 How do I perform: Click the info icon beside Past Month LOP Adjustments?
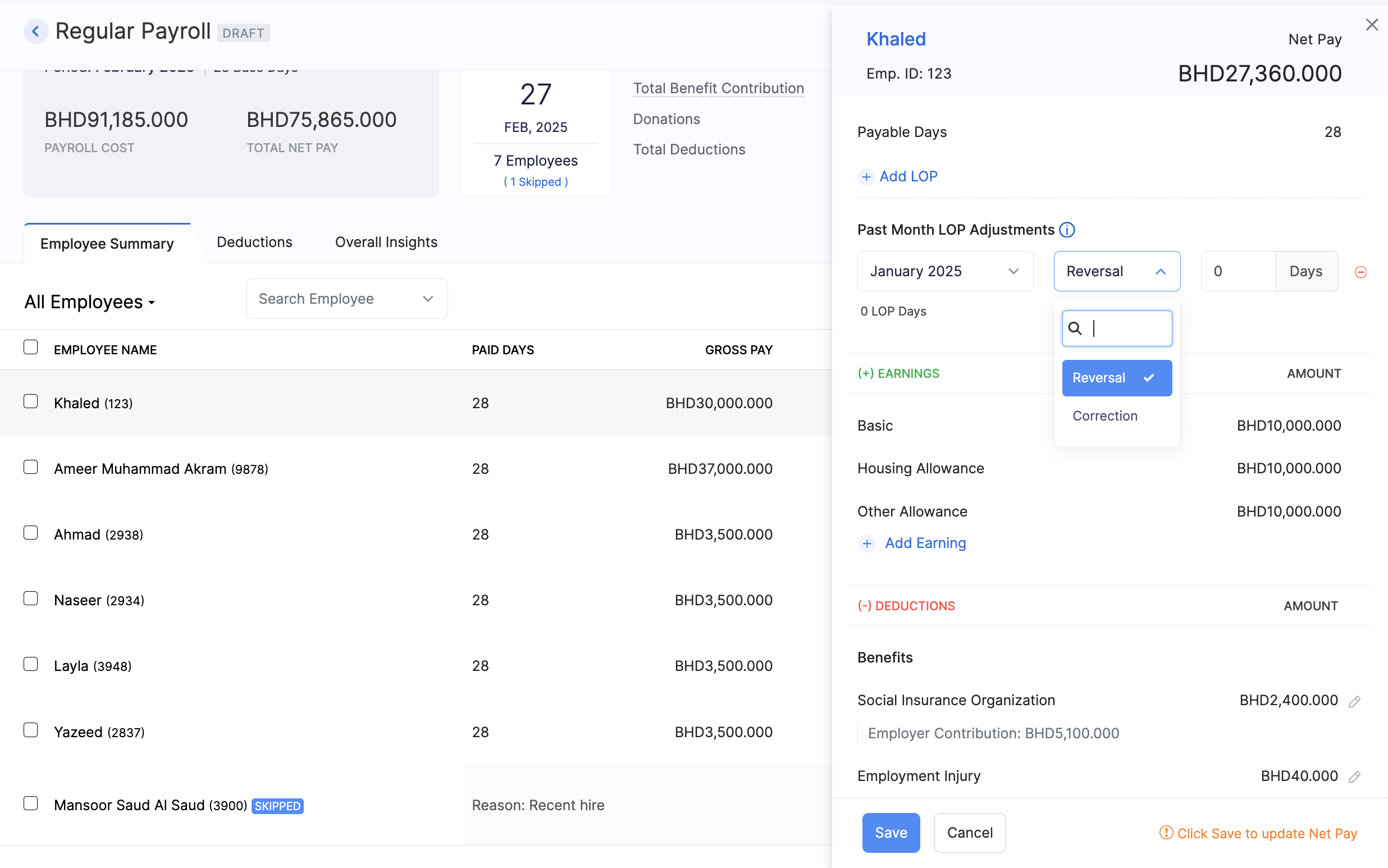[1066, 230]
